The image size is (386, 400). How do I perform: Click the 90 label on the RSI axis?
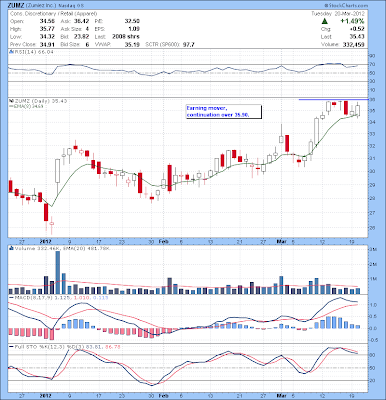(373, 56)
